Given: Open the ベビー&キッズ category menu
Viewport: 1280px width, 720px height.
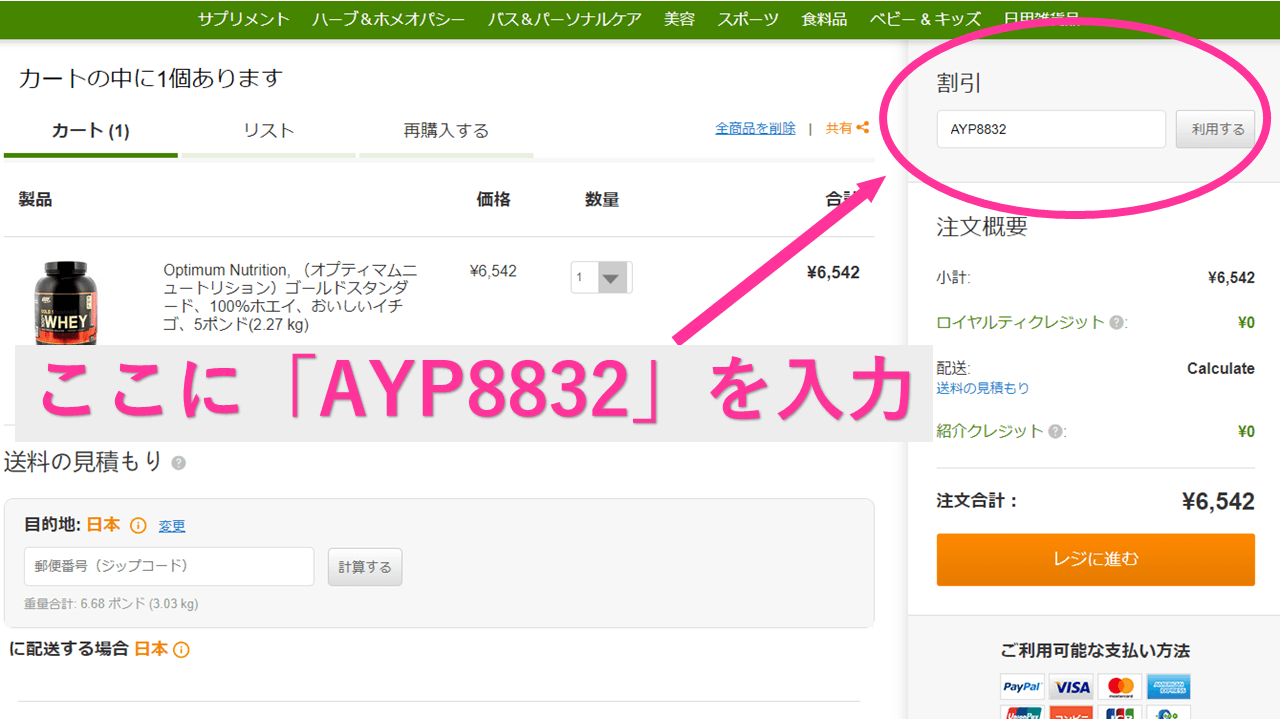Looking at the screenshot, I should pyautogui.click(x=925, y=19).
